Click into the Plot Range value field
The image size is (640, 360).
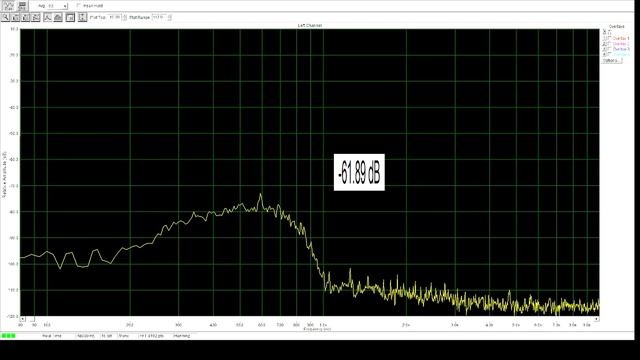[x=159, y=17]
